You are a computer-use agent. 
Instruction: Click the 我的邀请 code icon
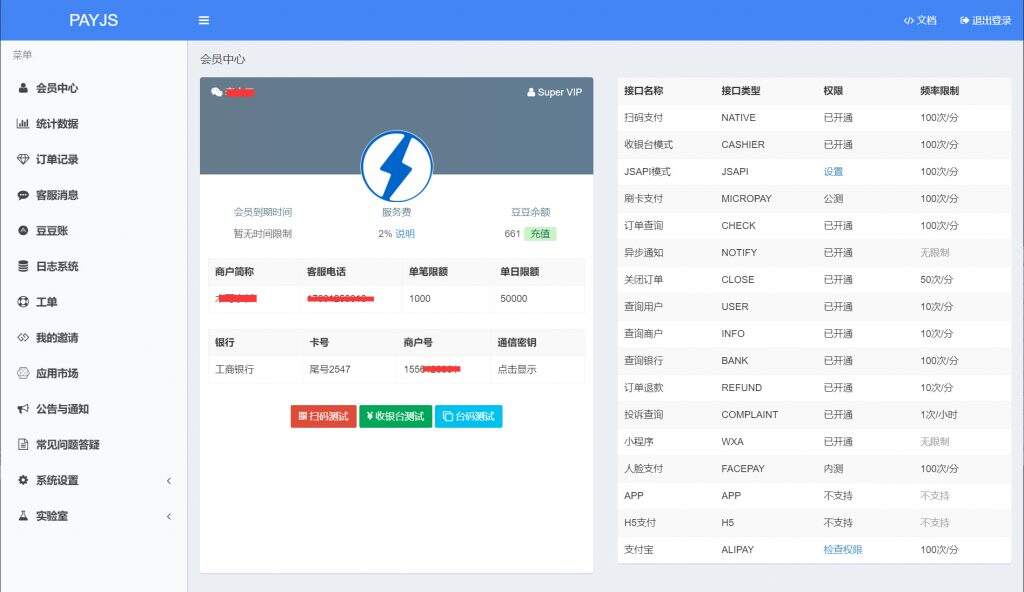coord(23,337)
